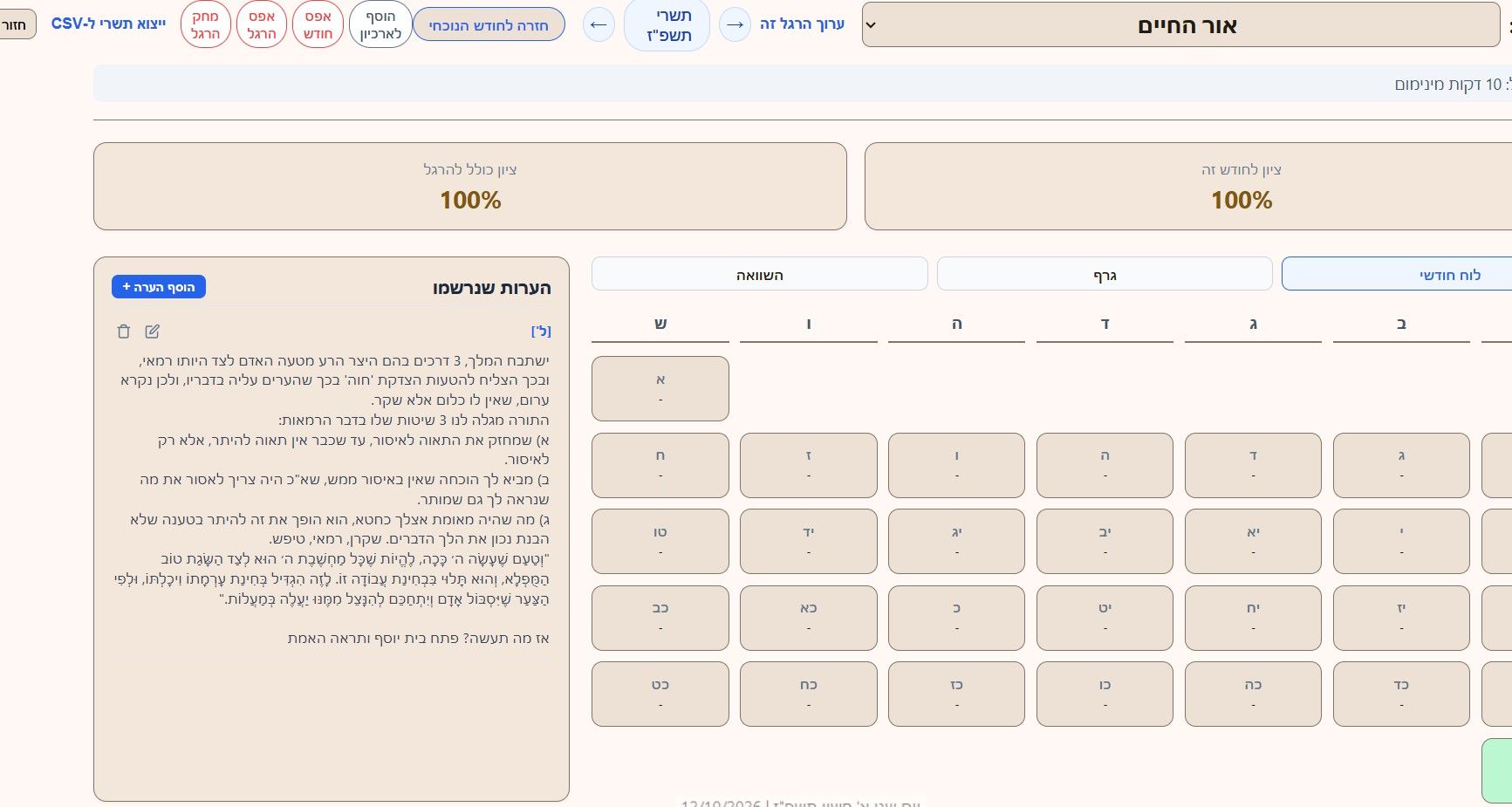This screenshot has height=807, width=1512.
Task: Select day ז in the calendar
Action: tap(809, 465)
